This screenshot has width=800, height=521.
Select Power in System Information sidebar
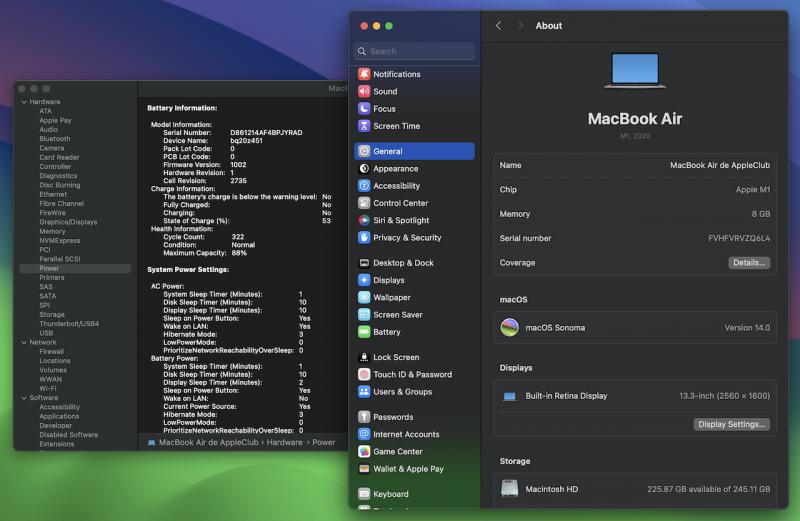coord(75,268)
